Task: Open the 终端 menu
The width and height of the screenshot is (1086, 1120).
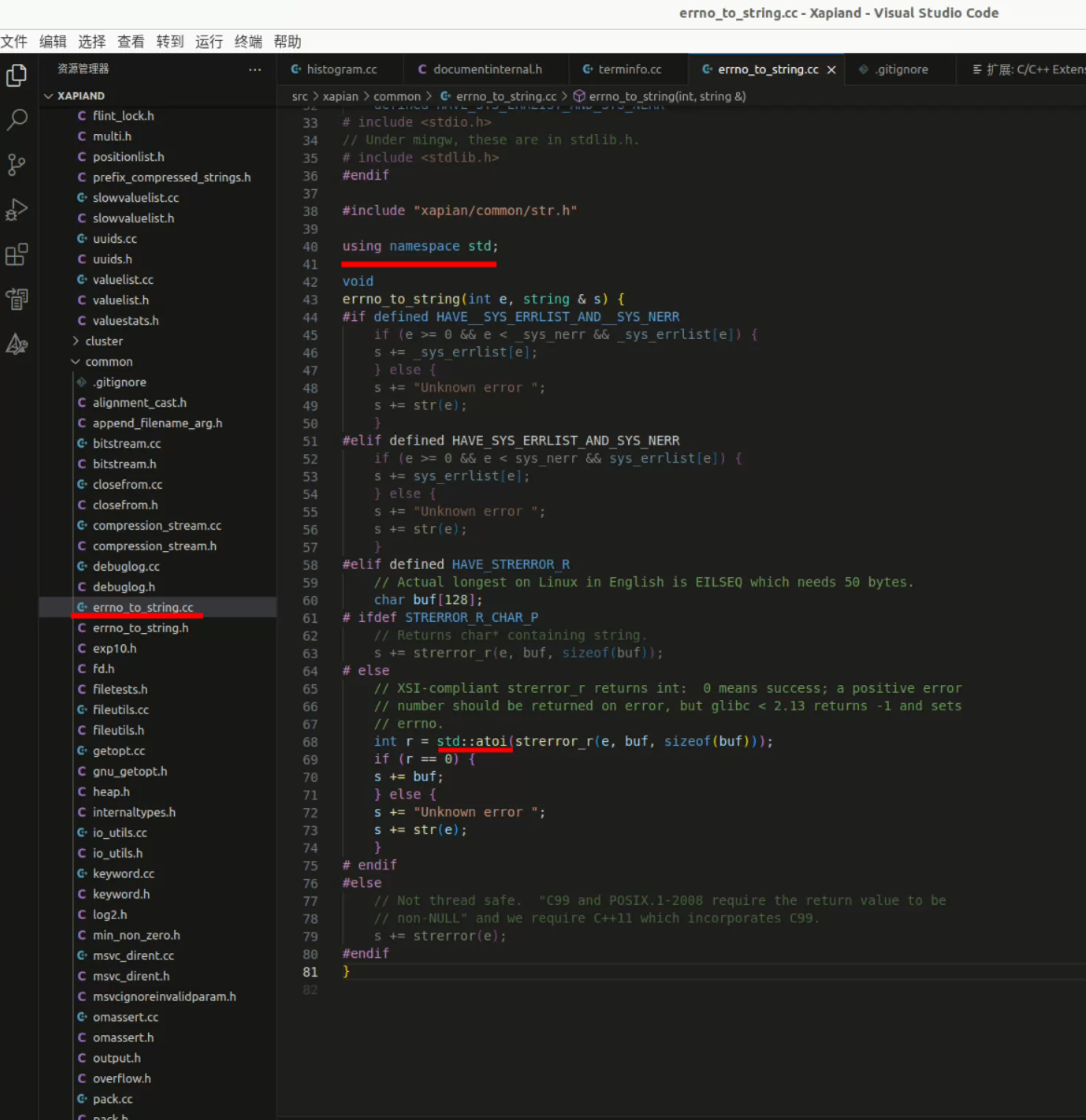Action: pyautogui.click(x=248, y=42)
